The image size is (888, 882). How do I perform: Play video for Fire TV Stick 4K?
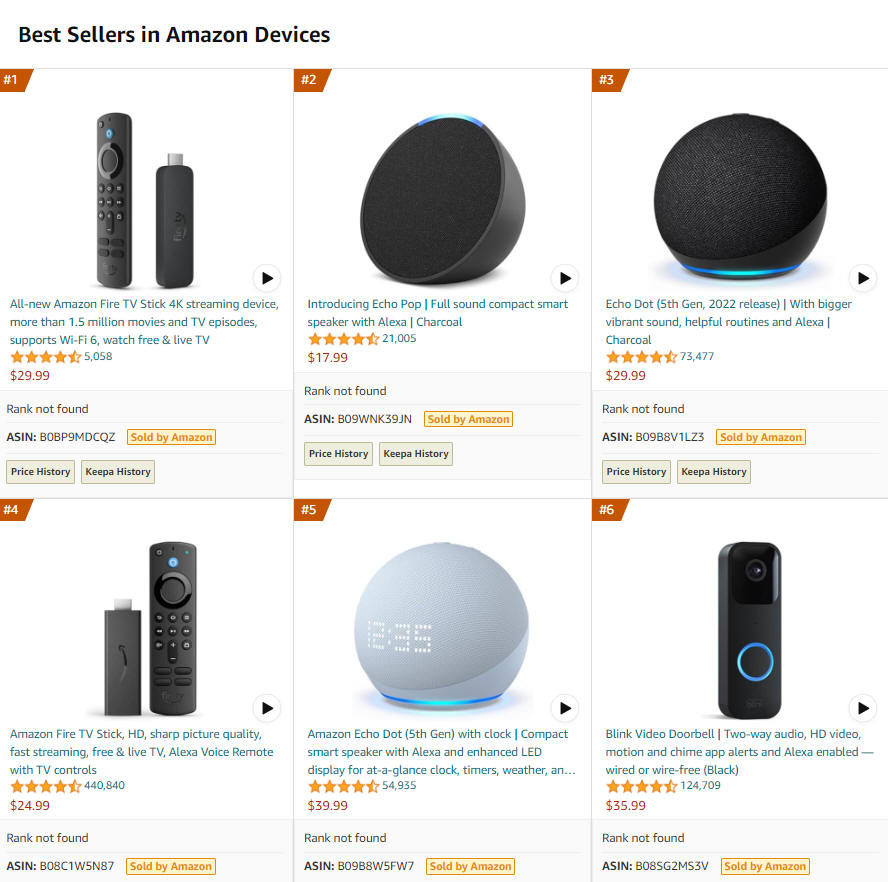267,278
